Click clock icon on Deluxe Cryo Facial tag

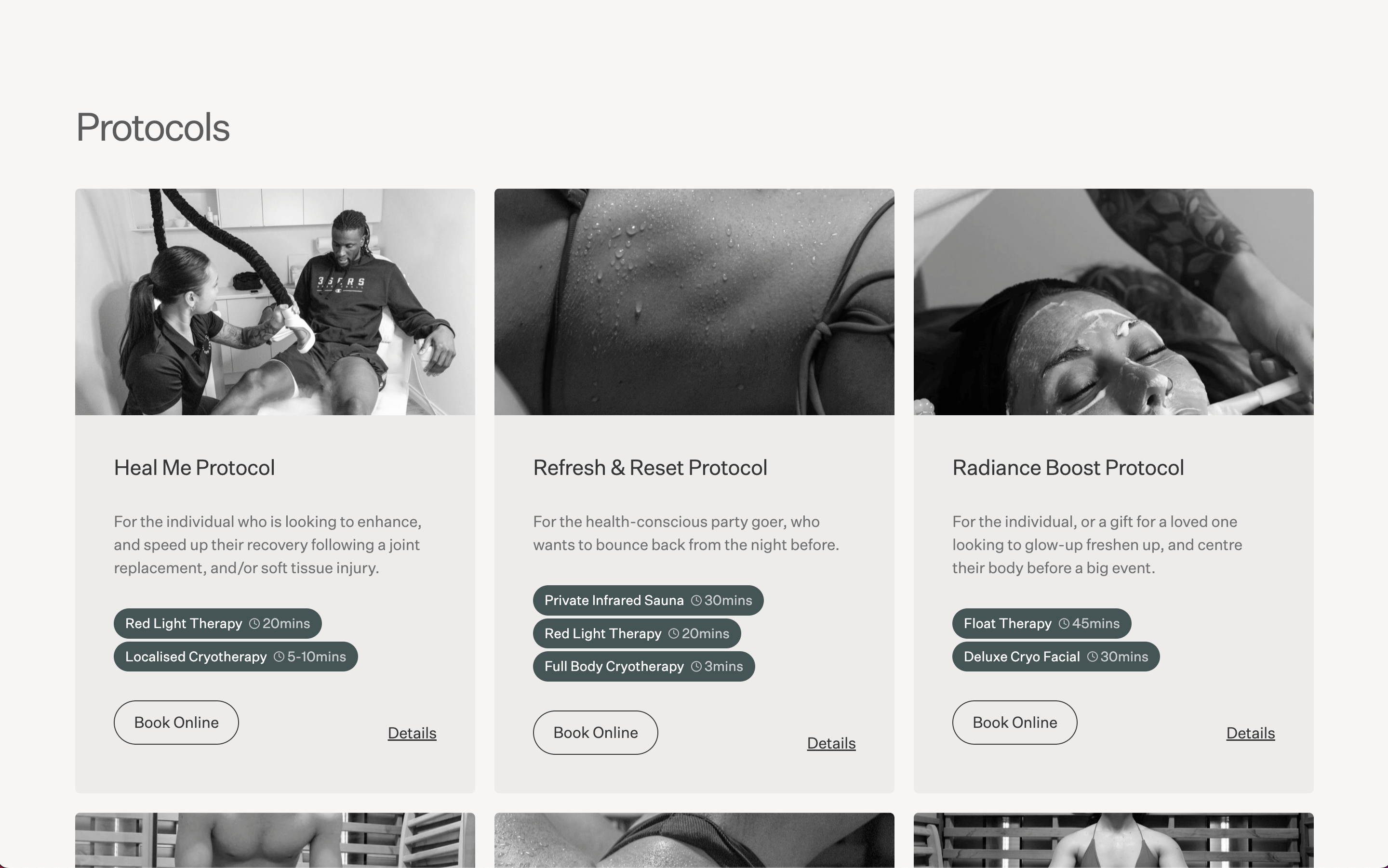pyautogui.click(x=1092, y=657)
